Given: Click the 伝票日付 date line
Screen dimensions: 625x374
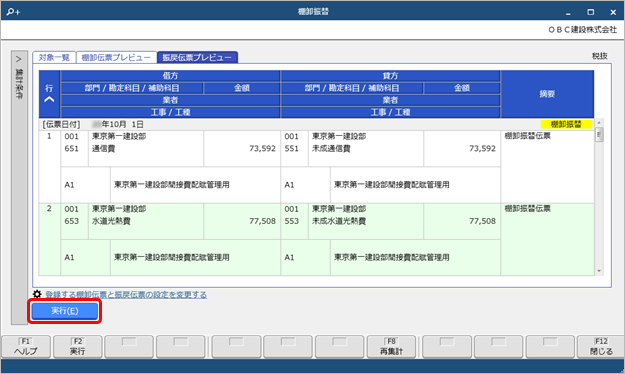Looking at the screenshot, I should coord(93,124).
